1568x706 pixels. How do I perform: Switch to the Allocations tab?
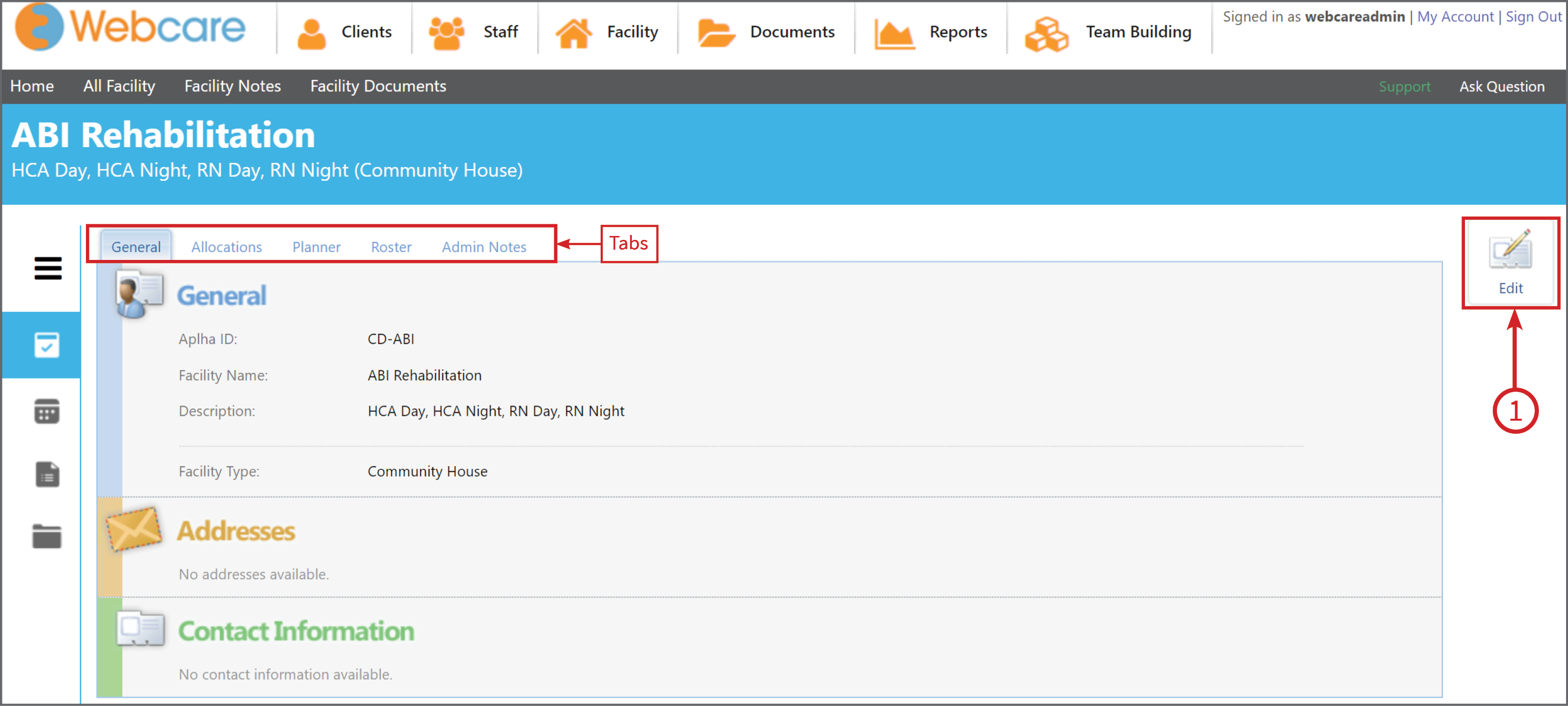(226, 247)
